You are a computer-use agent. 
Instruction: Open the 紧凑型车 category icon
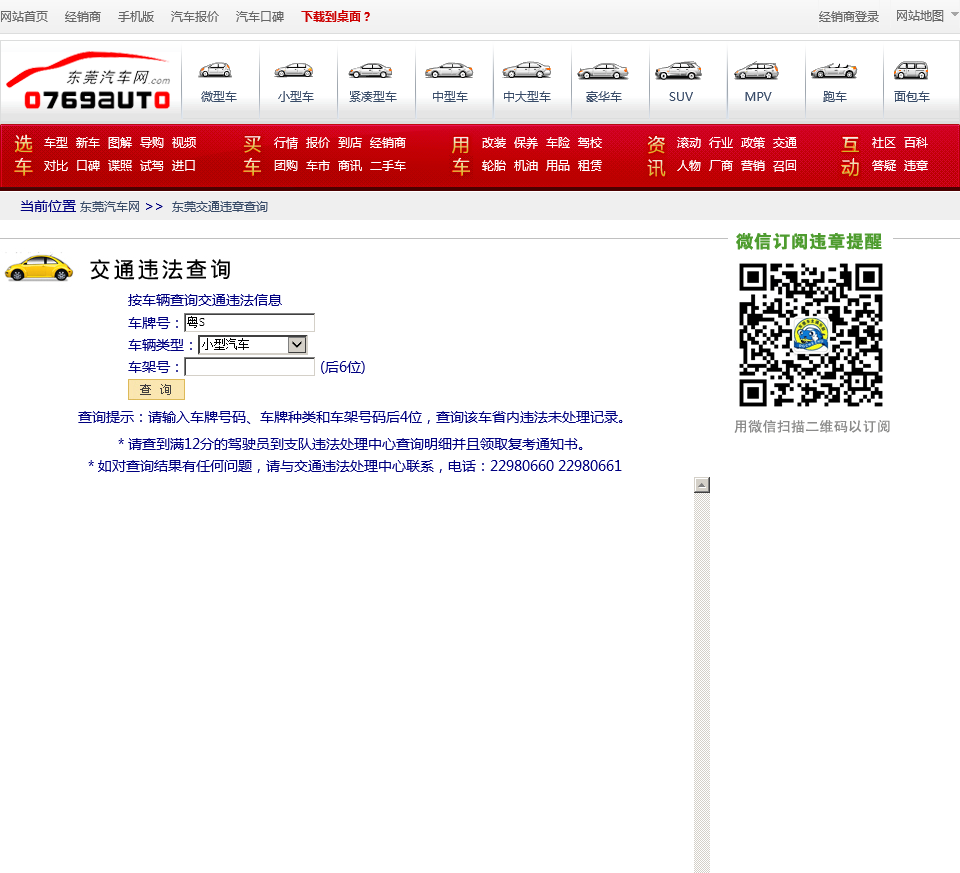[x=370, y=71]
